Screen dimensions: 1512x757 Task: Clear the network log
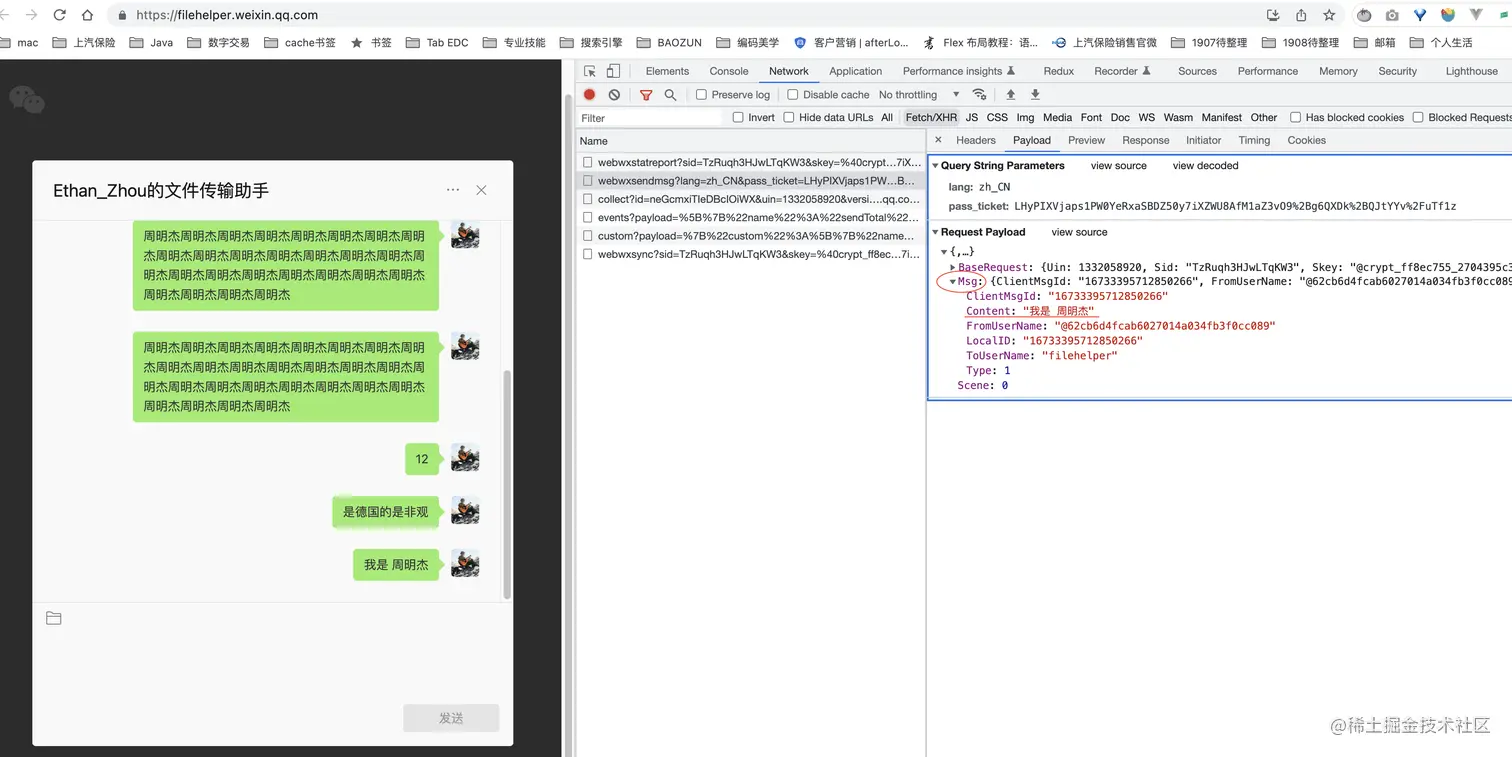click(x=614, y=95)
